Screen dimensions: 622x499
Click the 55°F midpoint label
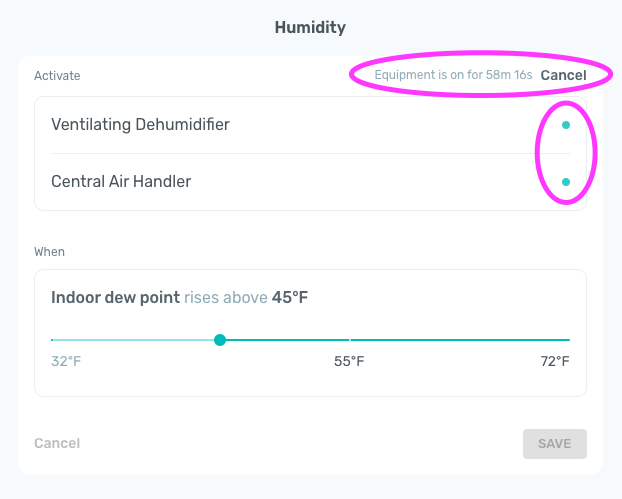click(x=349, y=361)
